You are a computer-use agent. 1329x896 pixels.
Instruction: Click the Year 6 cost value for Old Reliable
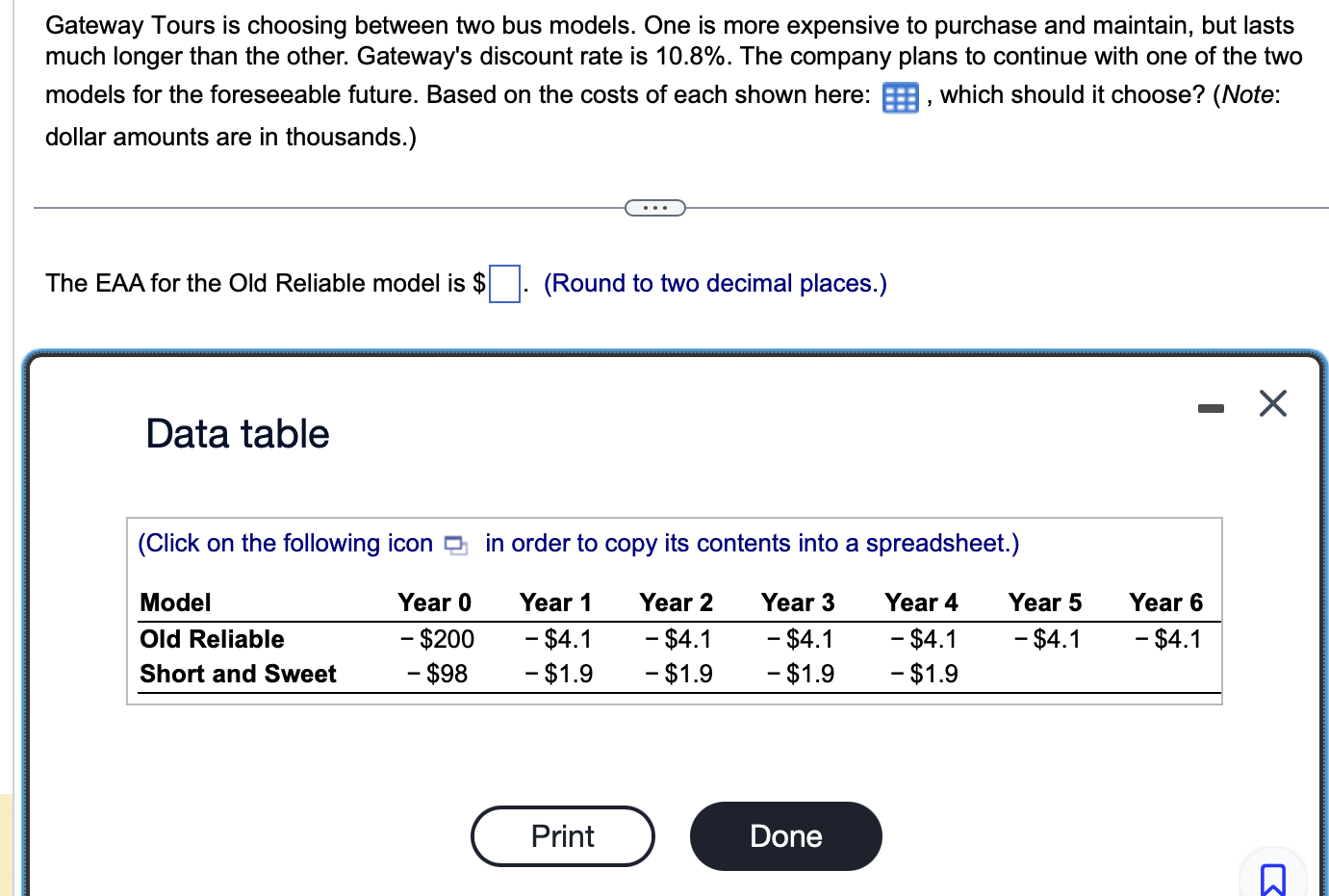tap(1167, 638)
